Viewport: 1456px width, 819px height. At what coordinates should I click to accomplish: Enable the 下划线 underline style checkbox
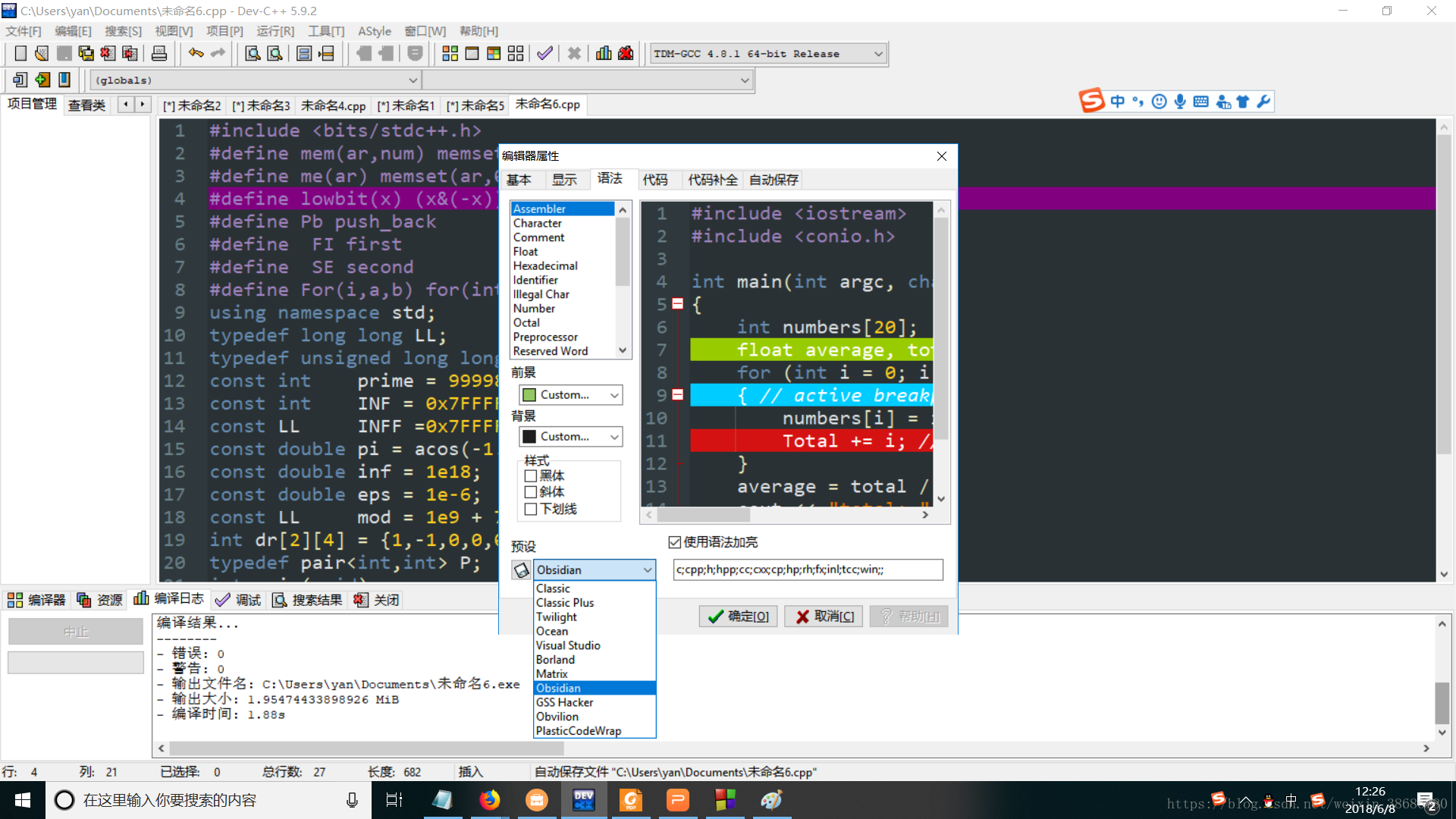[x=531, y=509]
